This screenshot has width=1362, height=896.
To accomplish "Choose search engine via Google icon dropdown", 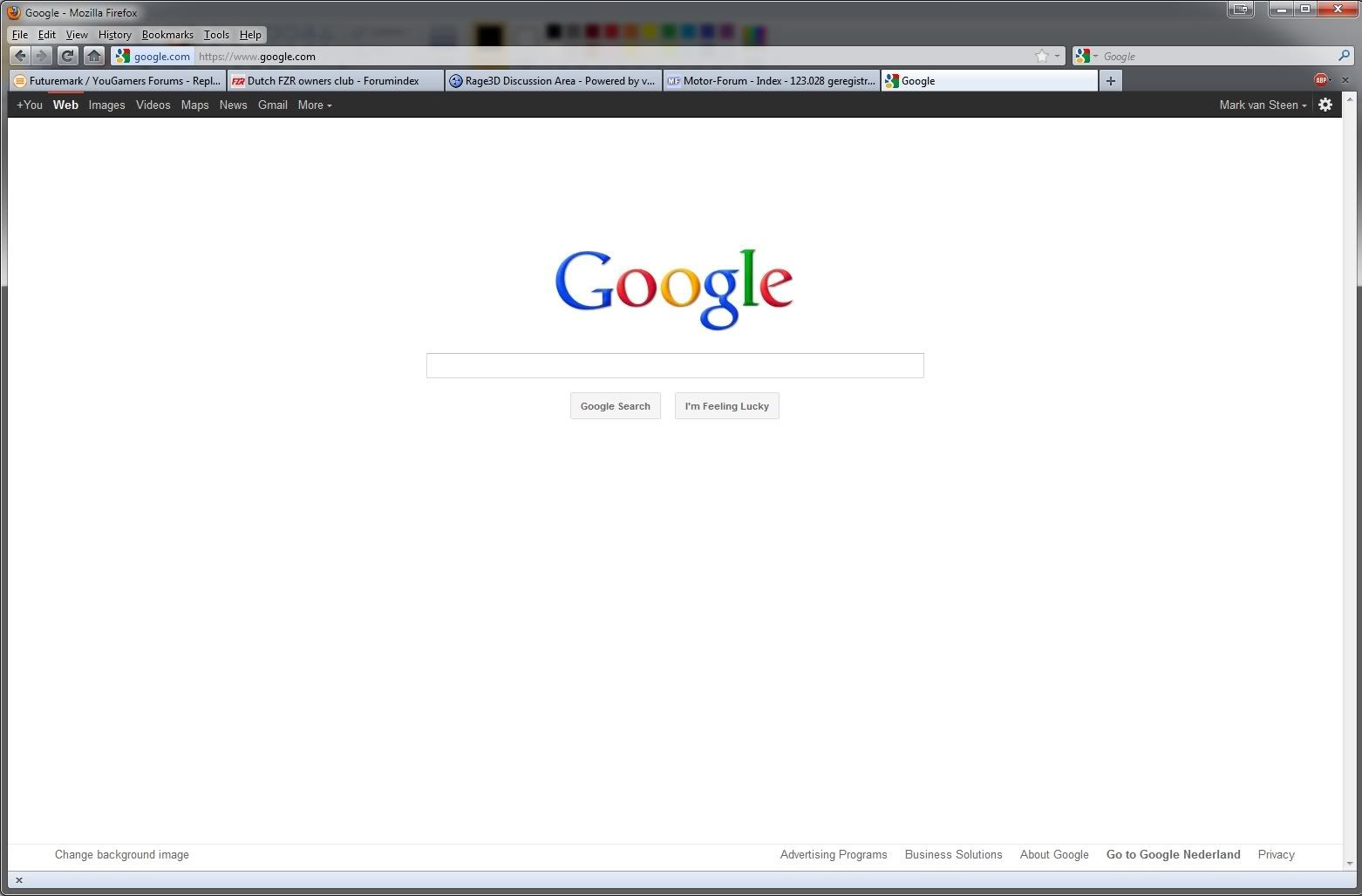I will 1086,56.
